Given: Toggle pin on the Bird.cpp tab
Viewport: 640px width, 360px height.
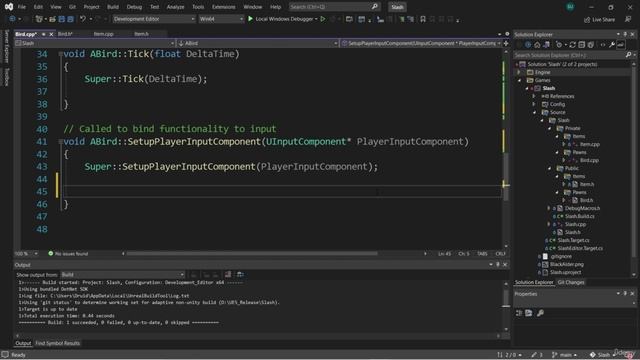Looking at the screenshot, I should point(44,34).
